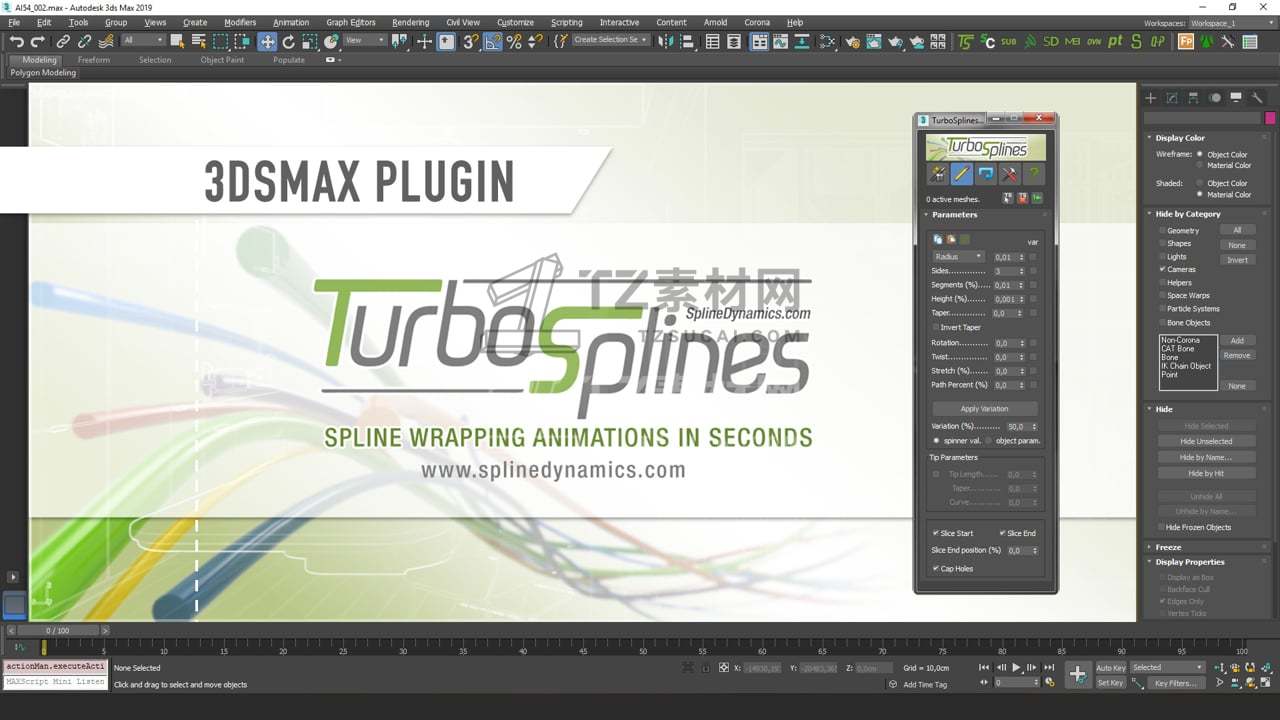Select Wireframe Material Color radio button
The image size is (1280, 720).
pos(1200,165)
